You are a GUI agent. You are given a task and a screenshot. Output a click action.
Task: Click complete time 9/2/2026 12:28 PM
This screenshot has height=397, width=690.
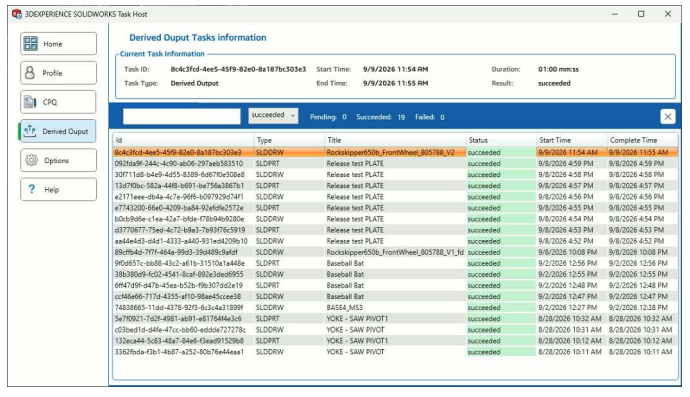point(638,307)
